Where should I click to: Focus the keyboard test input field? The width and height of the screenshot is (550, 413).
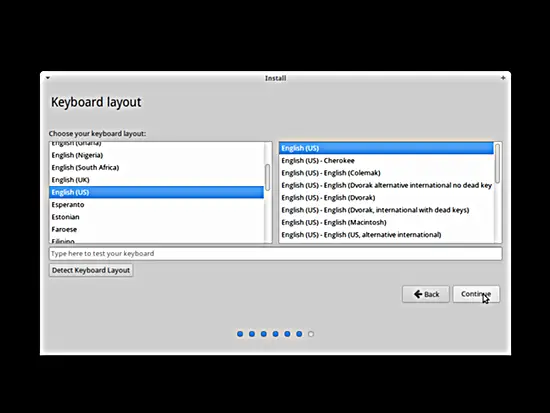(275, 254)
